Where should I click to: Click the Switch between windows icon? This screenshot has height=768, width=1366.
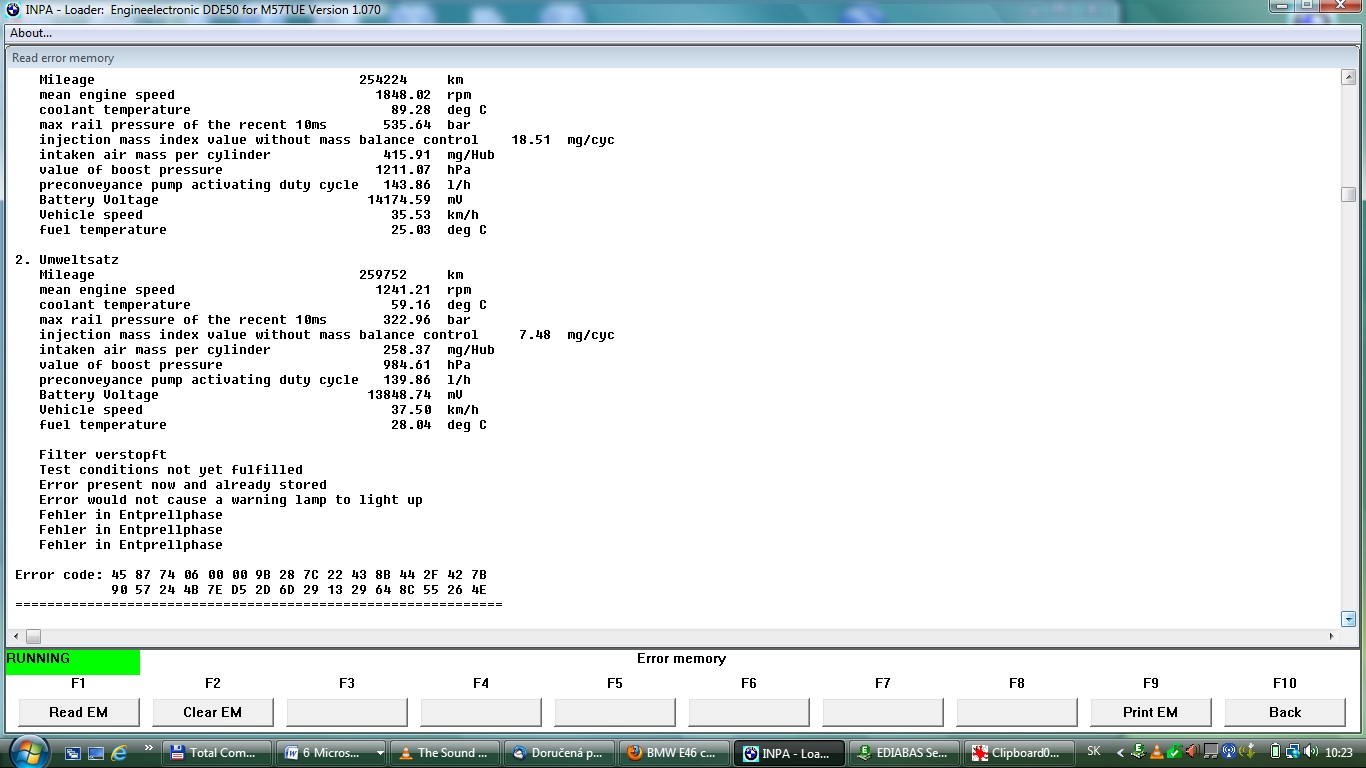pos(96,752)
